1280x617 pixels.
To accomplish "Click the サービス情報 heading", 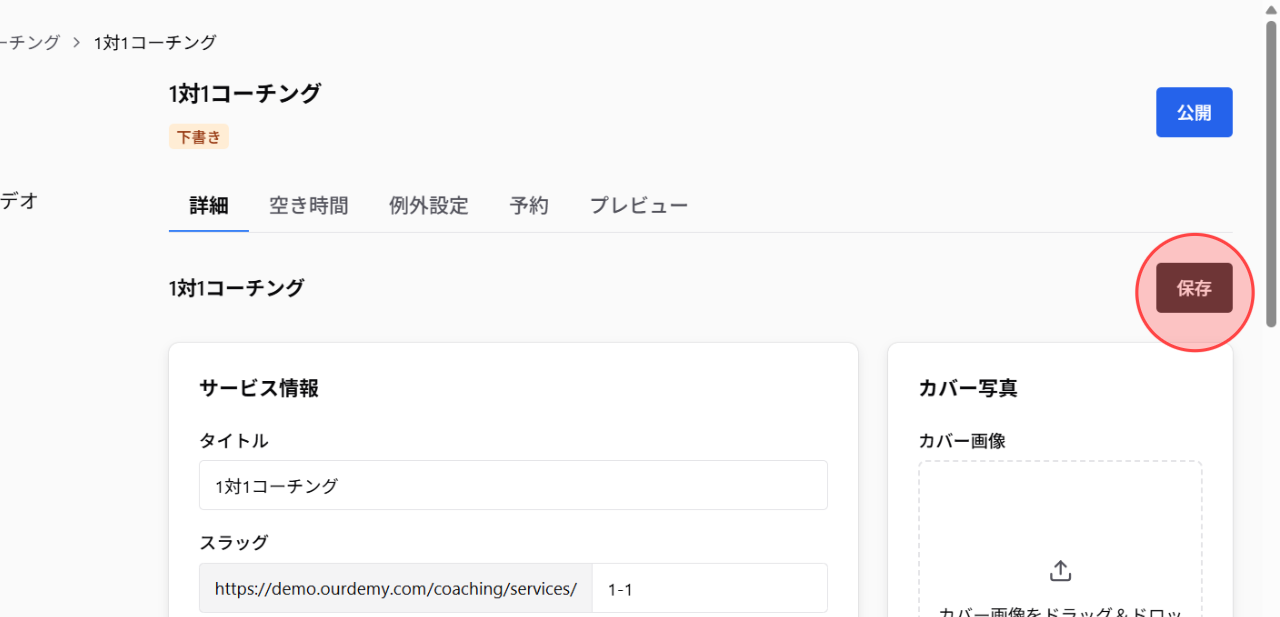I will tap(259, 388).
